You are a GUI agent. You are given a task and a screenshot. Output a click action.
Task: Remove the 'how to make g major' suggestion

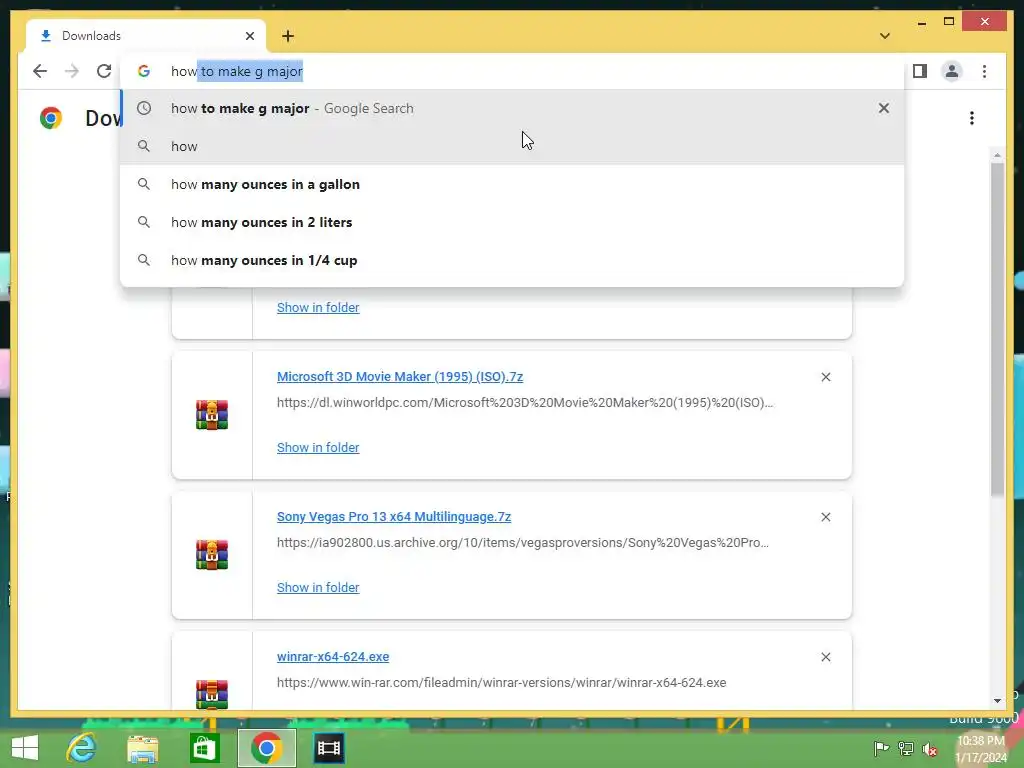(x=884, y=108)
